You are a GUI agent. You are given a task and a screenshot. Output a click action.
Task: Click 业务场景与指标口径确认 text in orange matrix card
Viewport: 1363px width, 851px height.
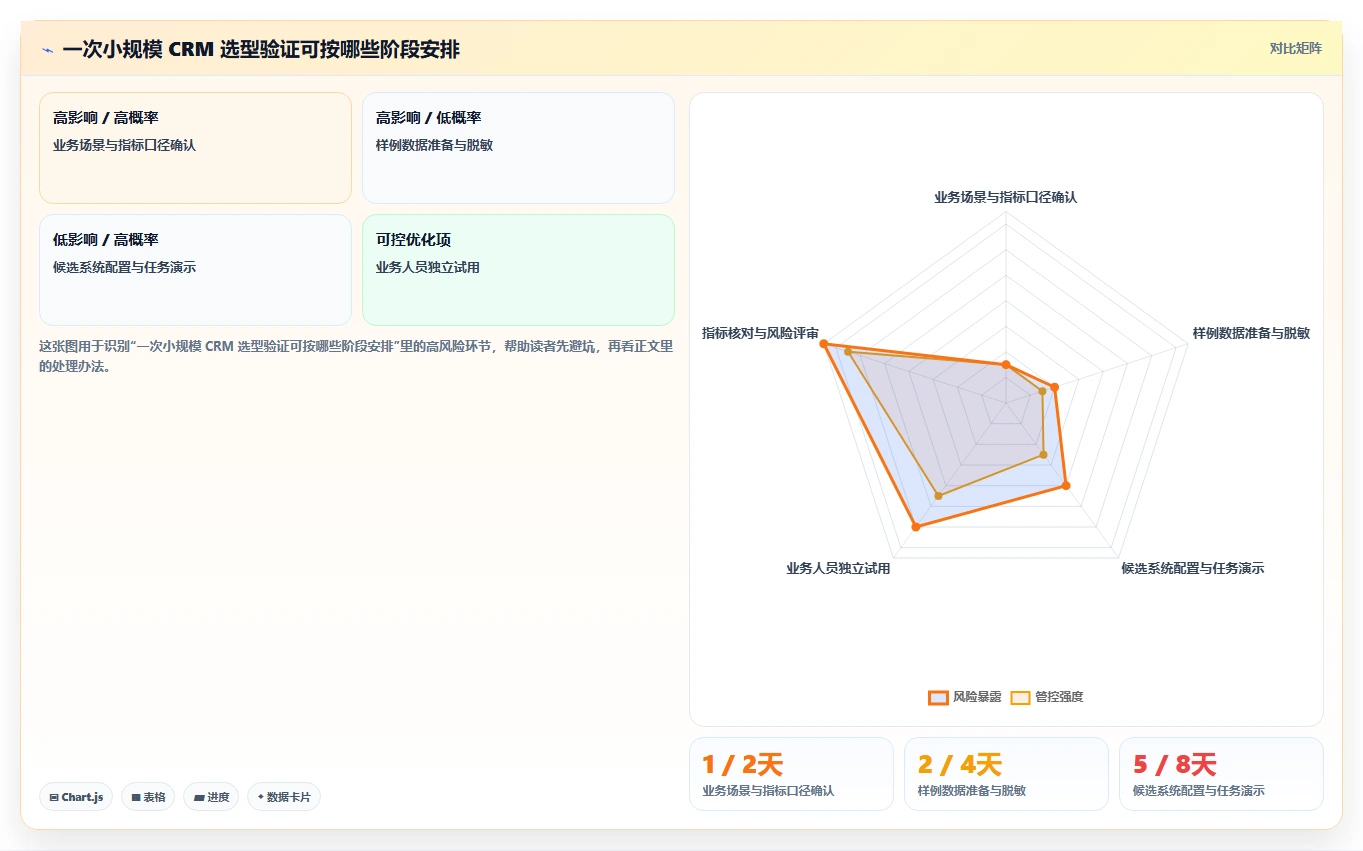point(124,145)
